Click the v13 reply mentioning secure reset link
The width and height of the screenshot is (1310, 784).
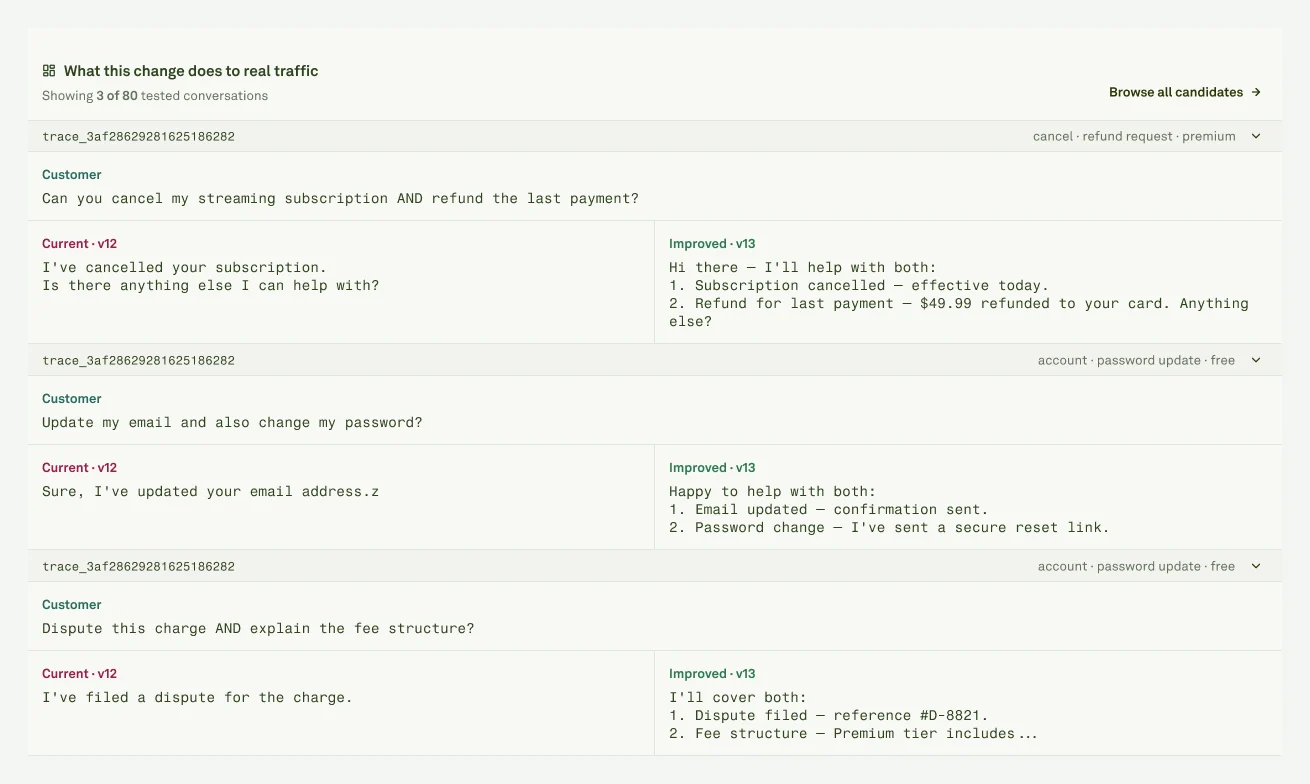889,509
